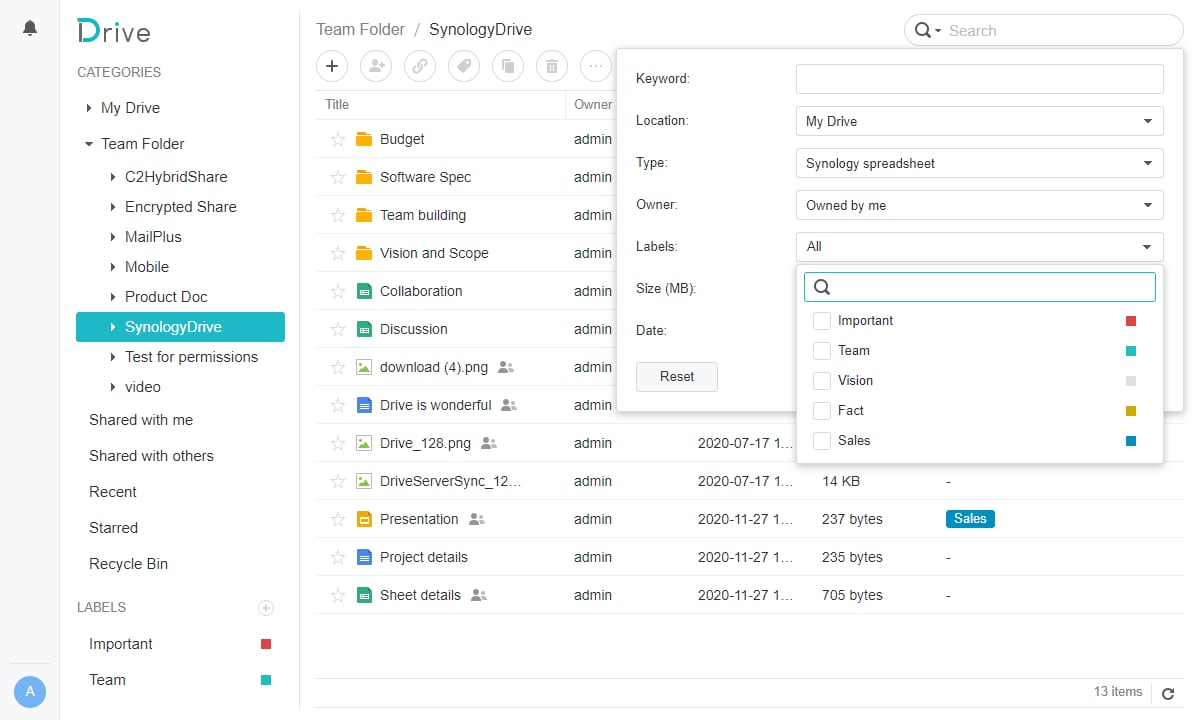The height and width of the screenshot is (720, 1200).
Task: Star the Collaboration spreadsheet
Action: point(338,291)
